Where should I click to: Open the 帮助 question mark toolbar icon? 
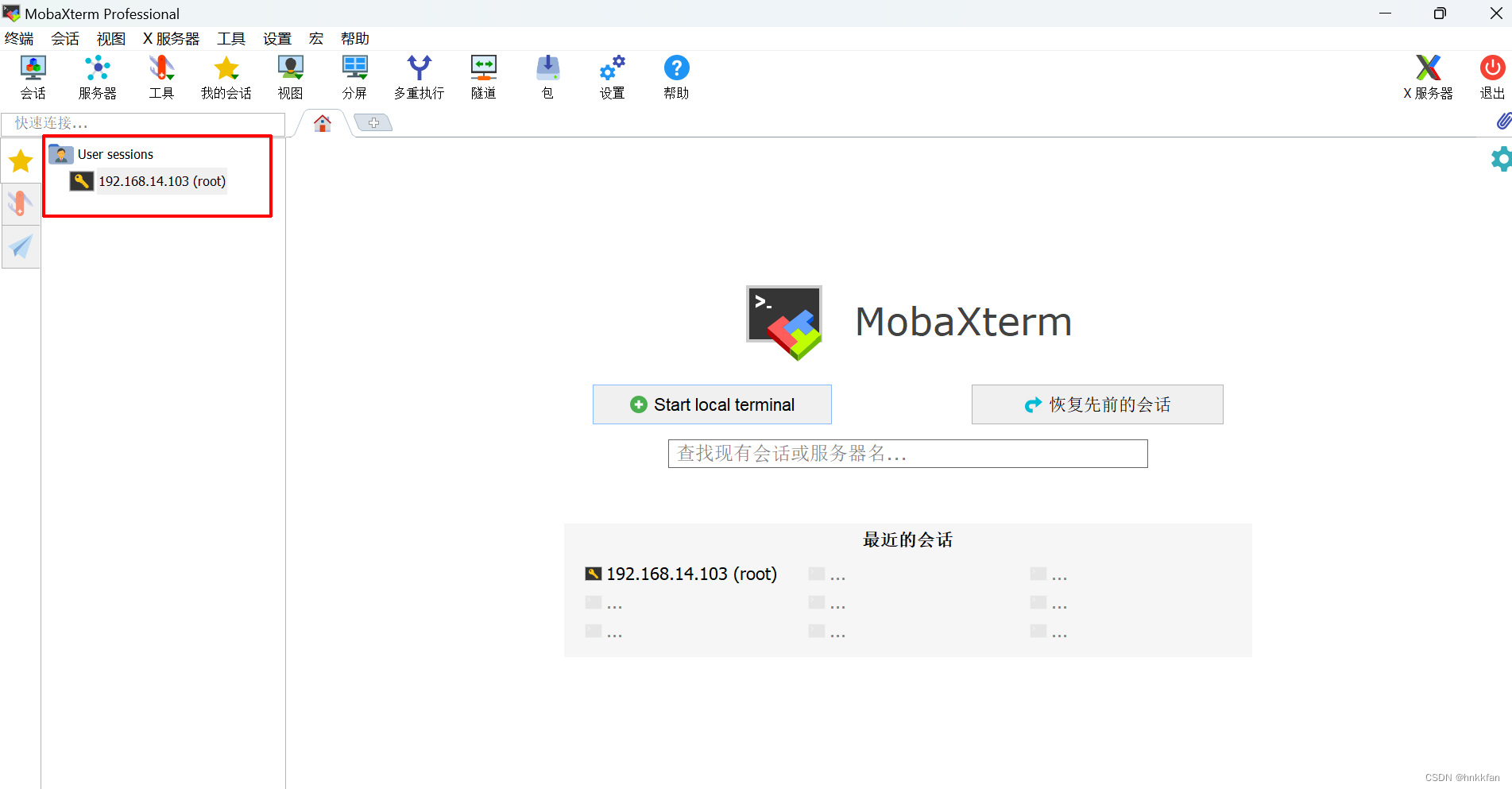click(x=676, y=77)
